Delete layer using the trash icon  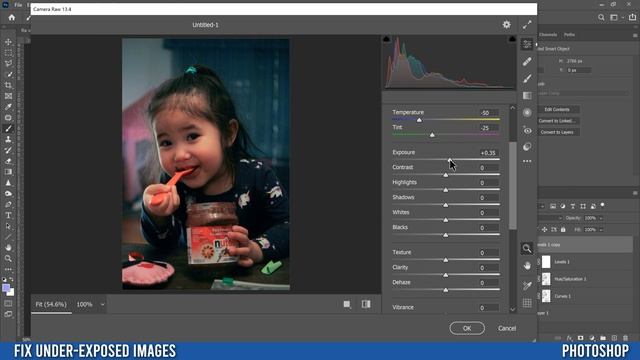coord(625,338)
